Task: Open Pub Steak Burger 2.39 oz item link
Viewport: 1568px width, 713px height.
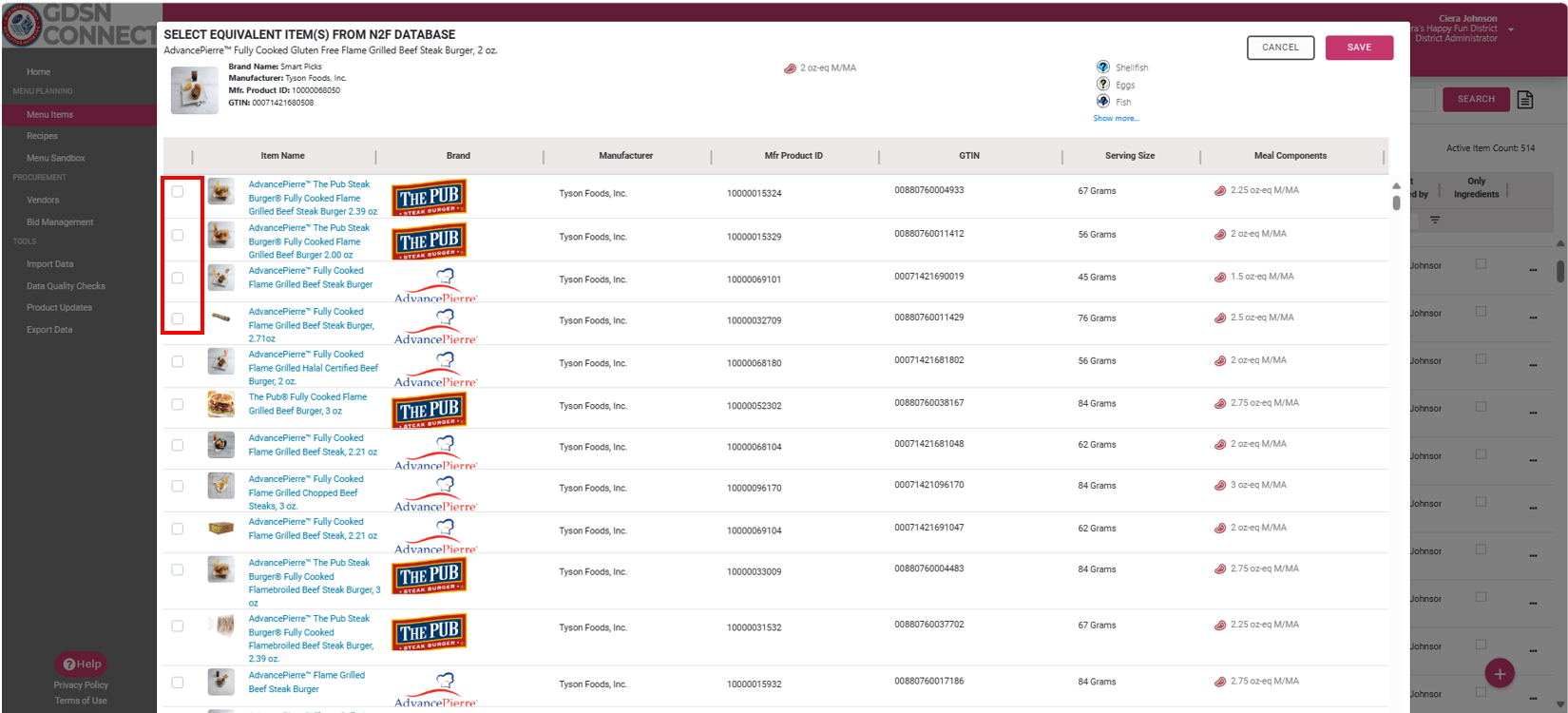Action: [313, 198]
